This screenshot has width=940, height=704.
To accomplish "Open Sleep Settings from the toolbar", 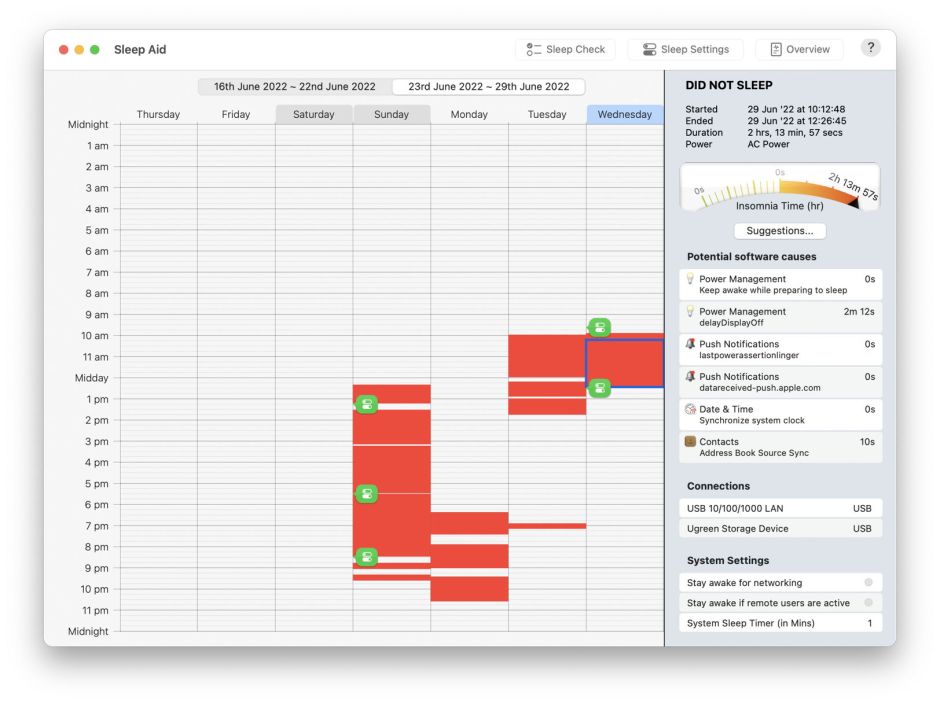I will pos(686,49).
